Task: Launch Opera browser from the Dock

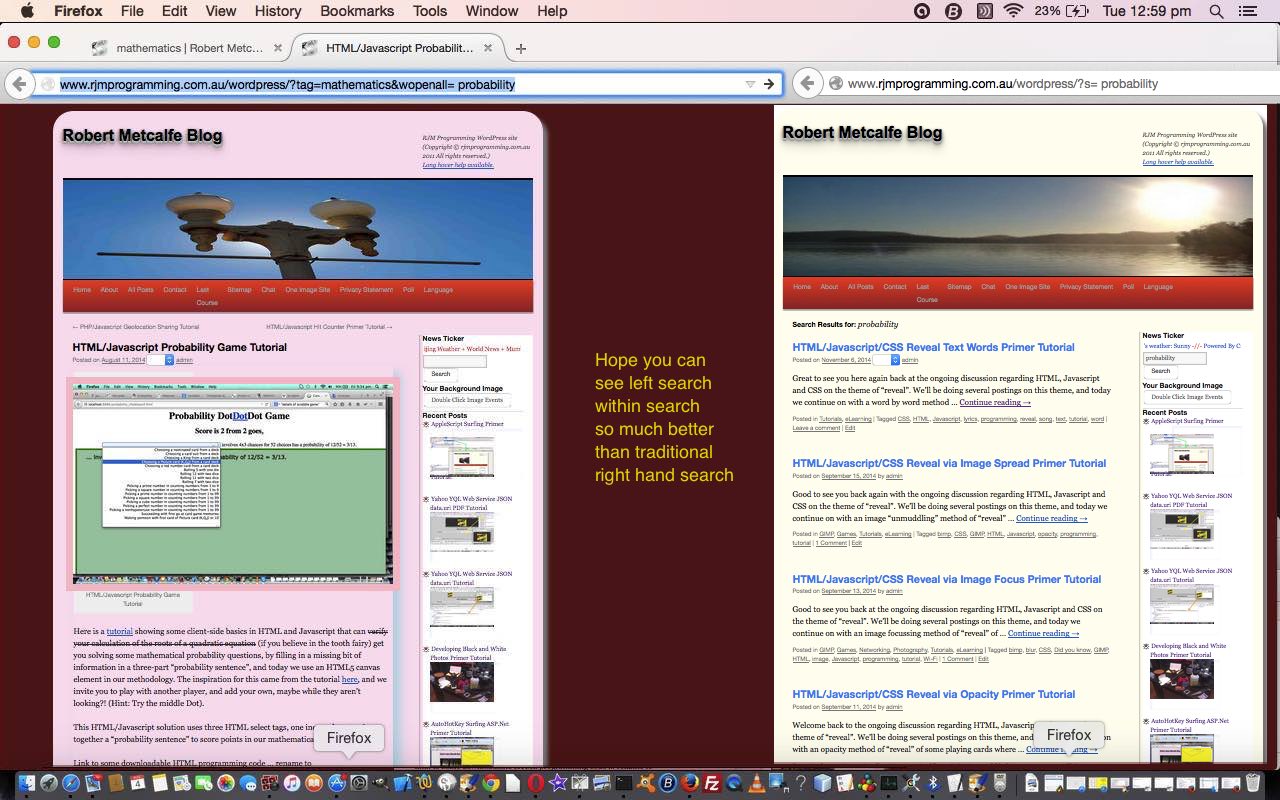Action: (535, 783)
